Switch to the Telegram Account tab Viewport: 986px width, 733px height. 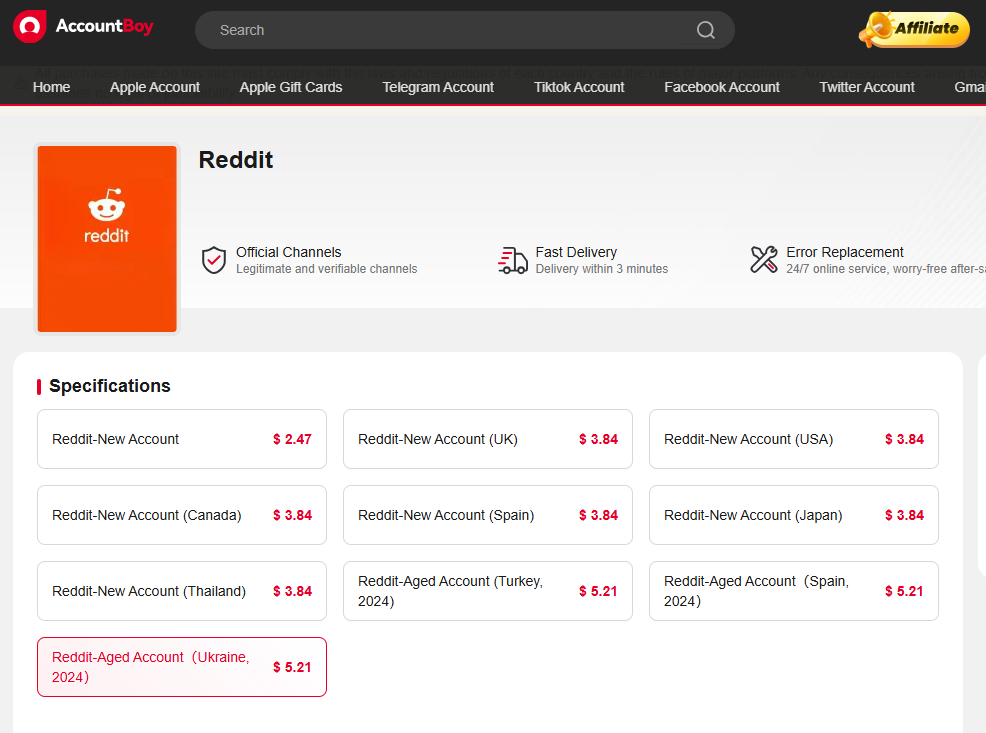tap(438, 87)
